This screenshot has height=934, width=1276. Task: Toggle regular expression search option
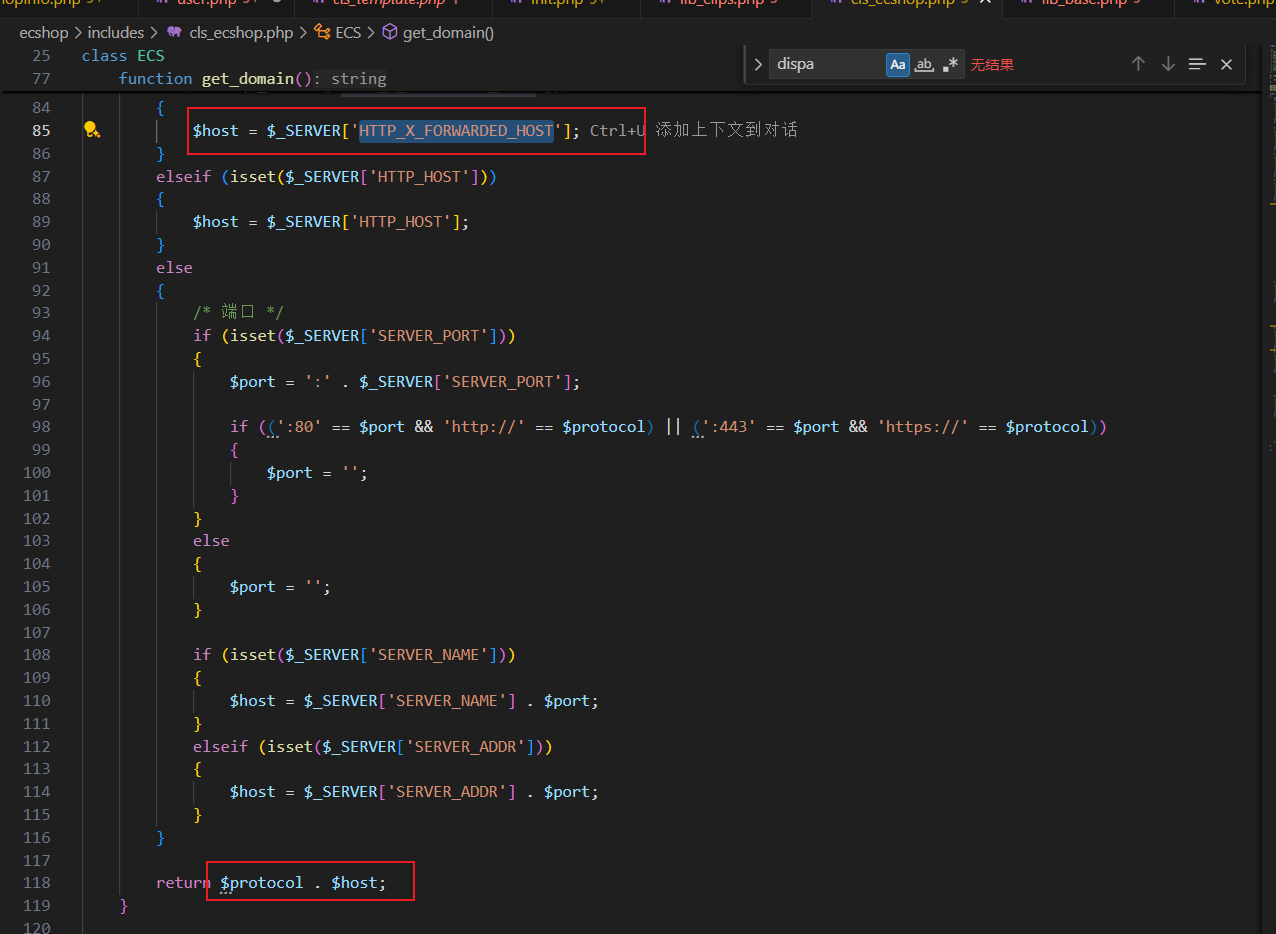pyautogui.click(x=951, y=64)
